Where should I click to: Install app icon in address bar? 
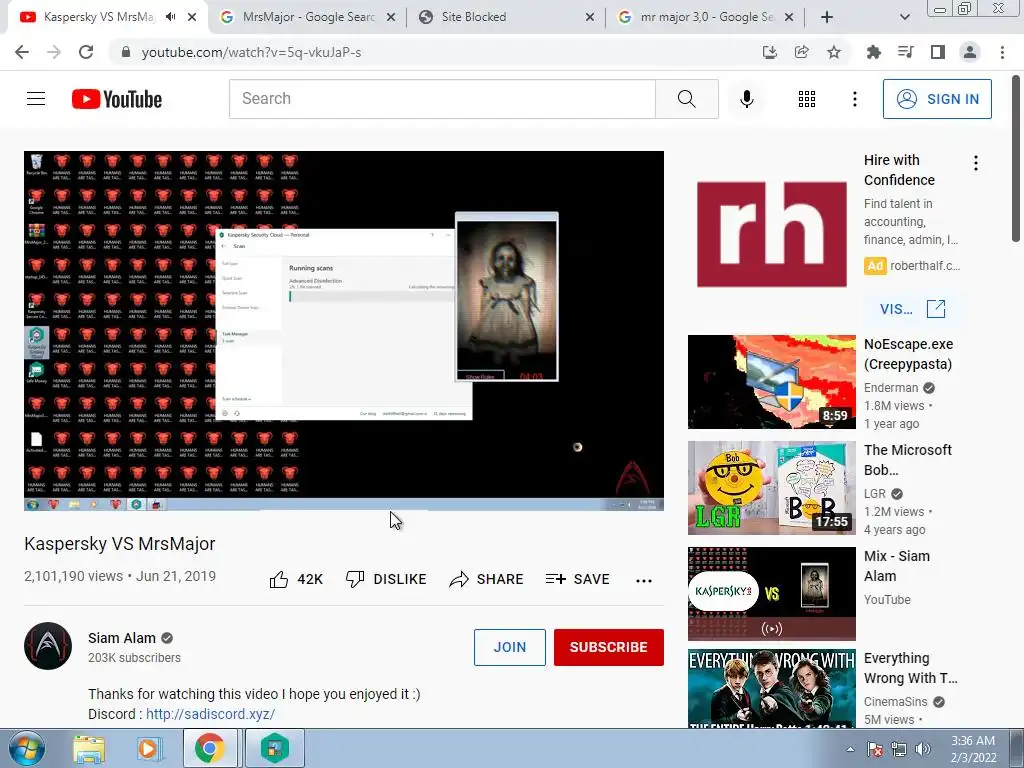tap(770, 52)
